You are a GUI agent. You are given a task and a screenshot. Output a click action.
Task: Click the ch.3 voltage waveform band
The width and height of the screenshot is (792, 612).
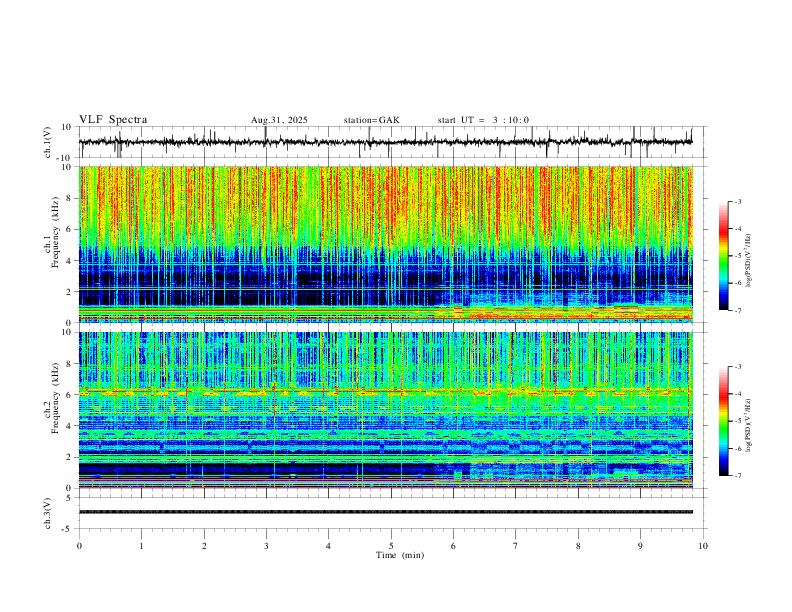[385, 512]
